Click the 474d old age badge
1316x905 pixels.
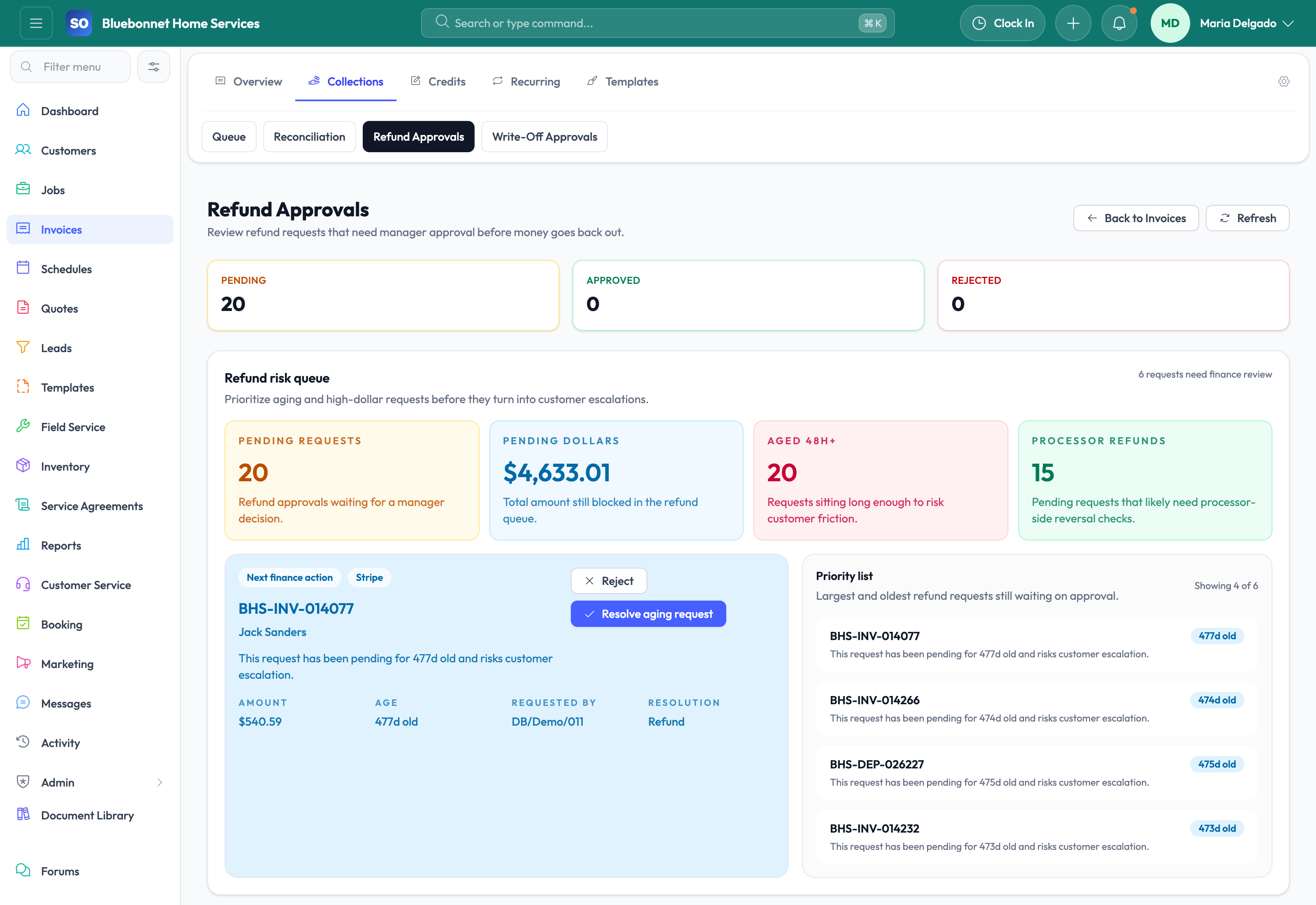[1217, 700]
